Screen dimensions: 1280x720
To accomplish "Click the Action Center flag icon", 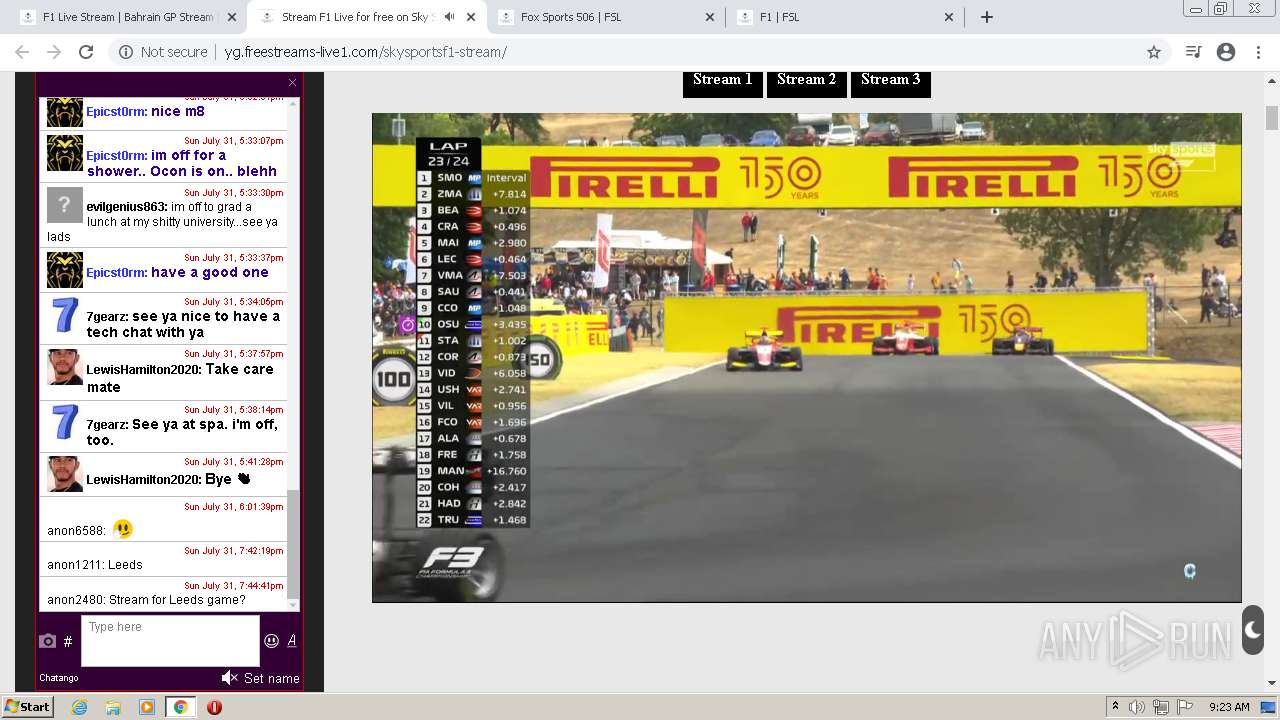I will [1185, 707].
